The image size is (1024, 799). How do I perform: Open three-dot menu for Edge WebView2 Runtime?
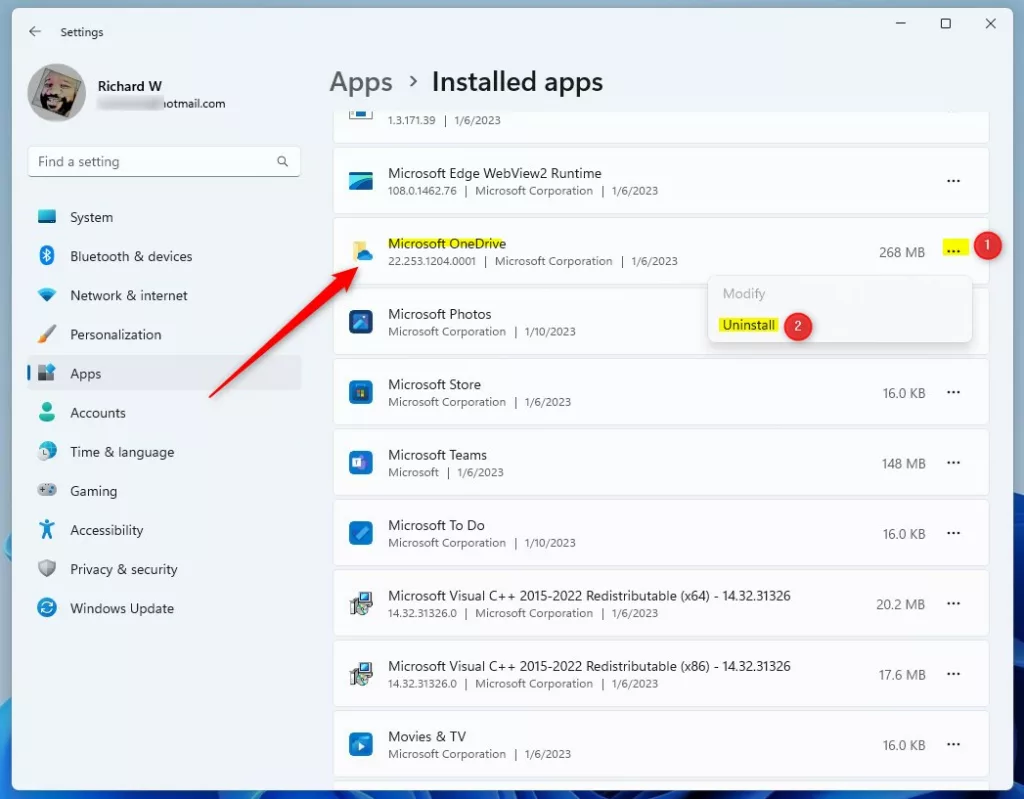point(953,181)
